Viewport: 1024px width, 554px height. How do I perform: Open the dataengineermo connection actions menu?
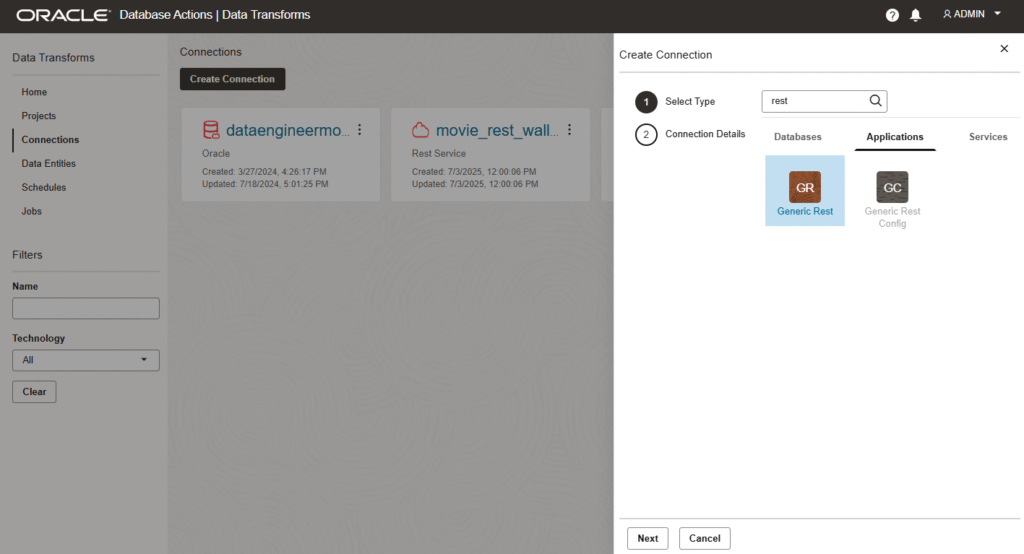(360, 130)
